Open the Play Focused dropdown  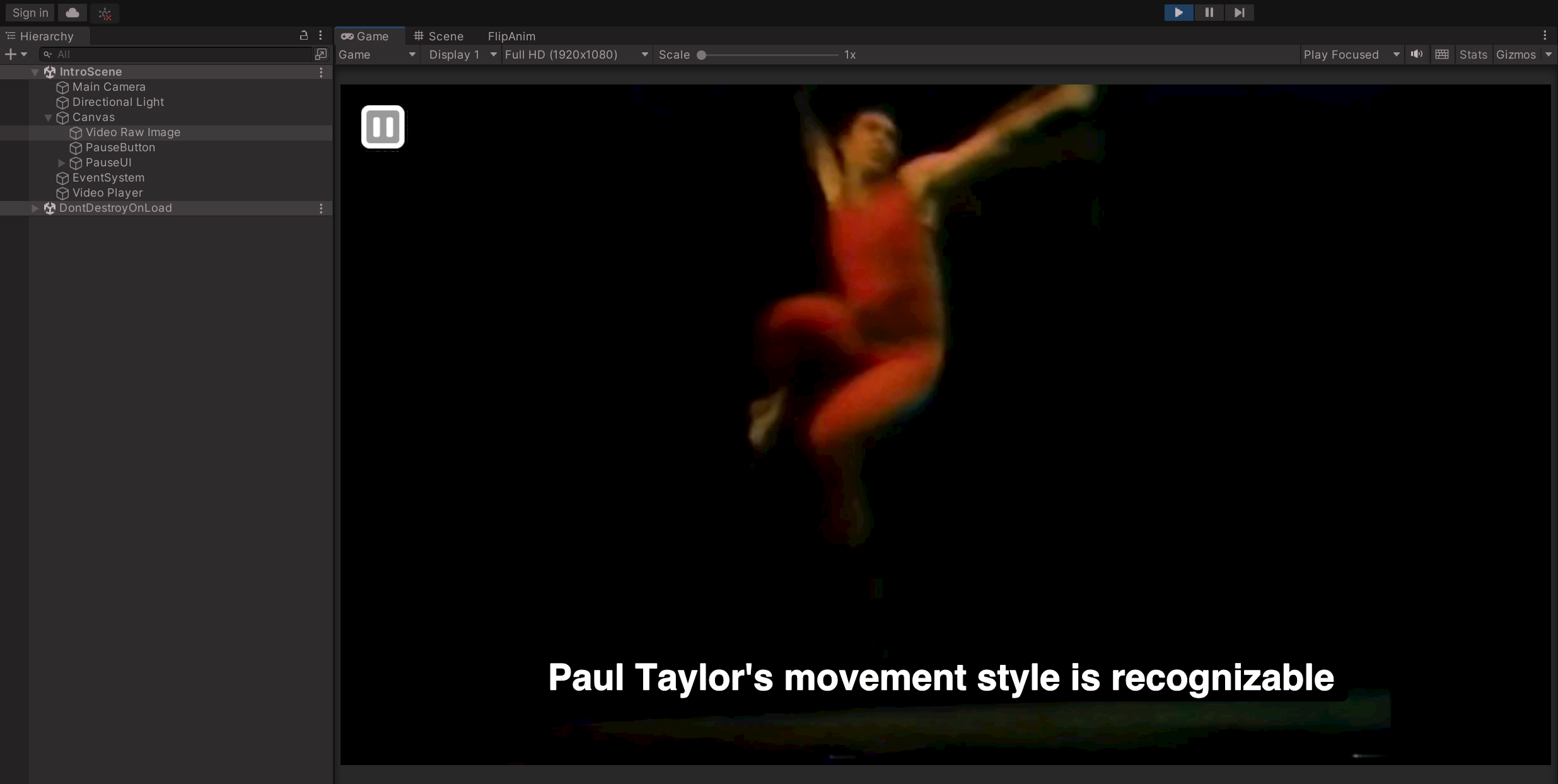tap(1351, 54)
